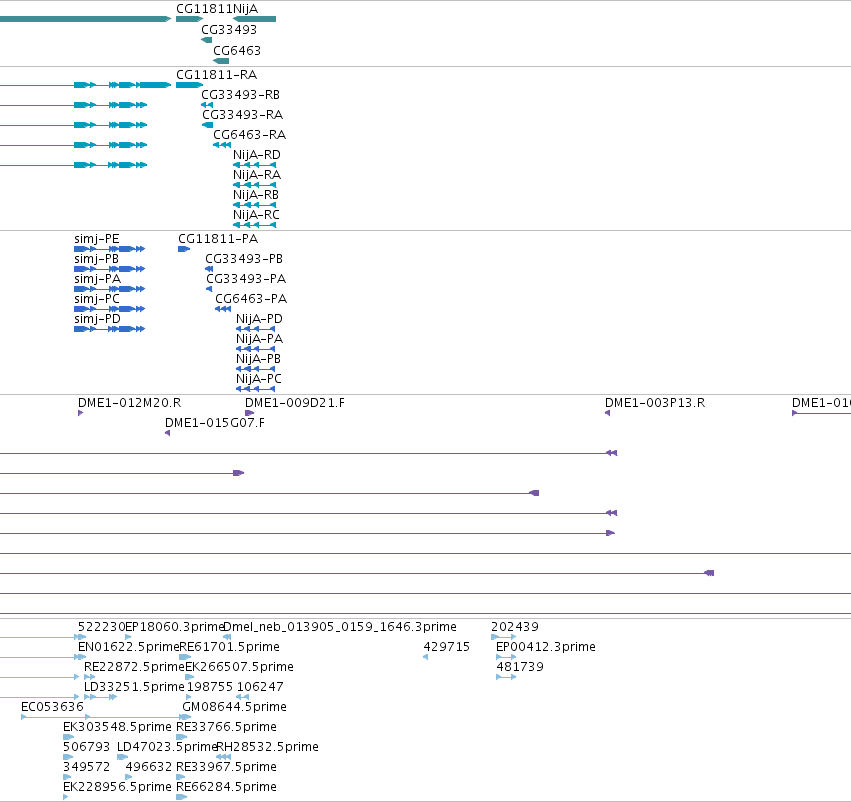The image size is (851, 802).
Task: Open transcript CG33493-RA
Action: coord(243,114)
